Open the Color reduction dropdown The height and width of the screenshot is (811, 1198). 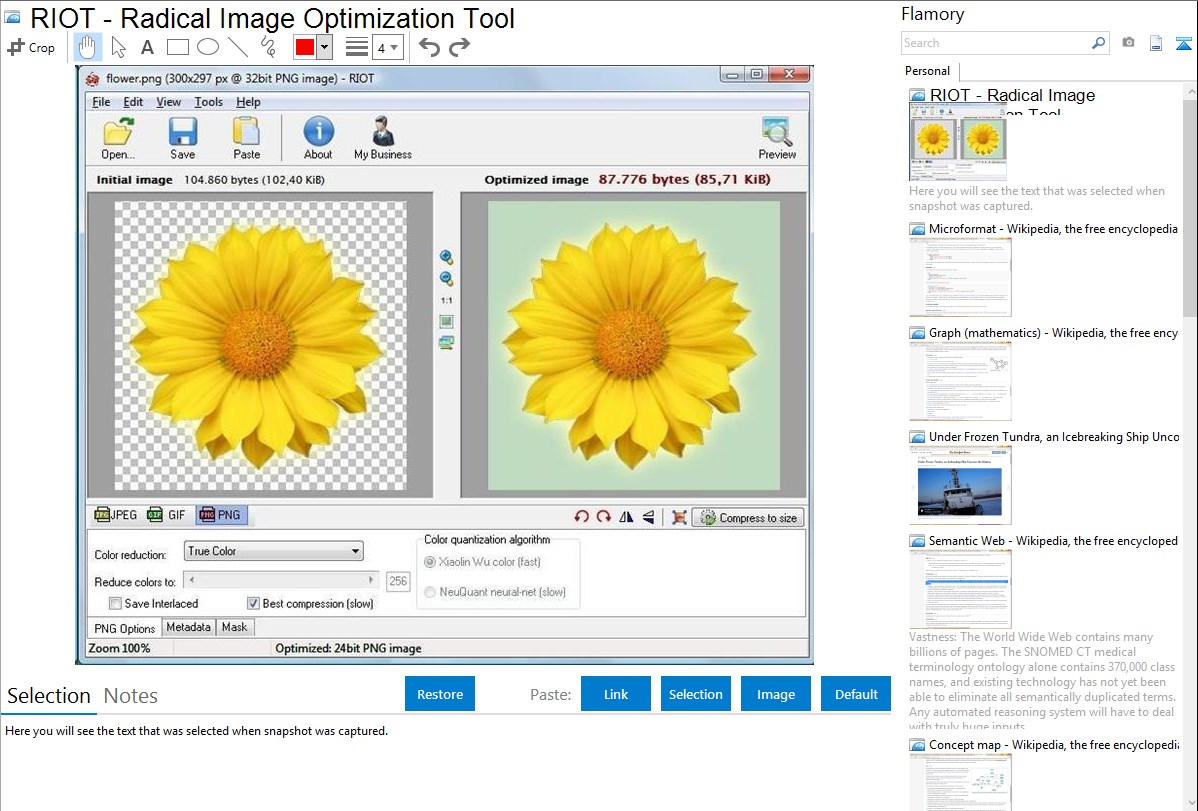pos(274,551)
